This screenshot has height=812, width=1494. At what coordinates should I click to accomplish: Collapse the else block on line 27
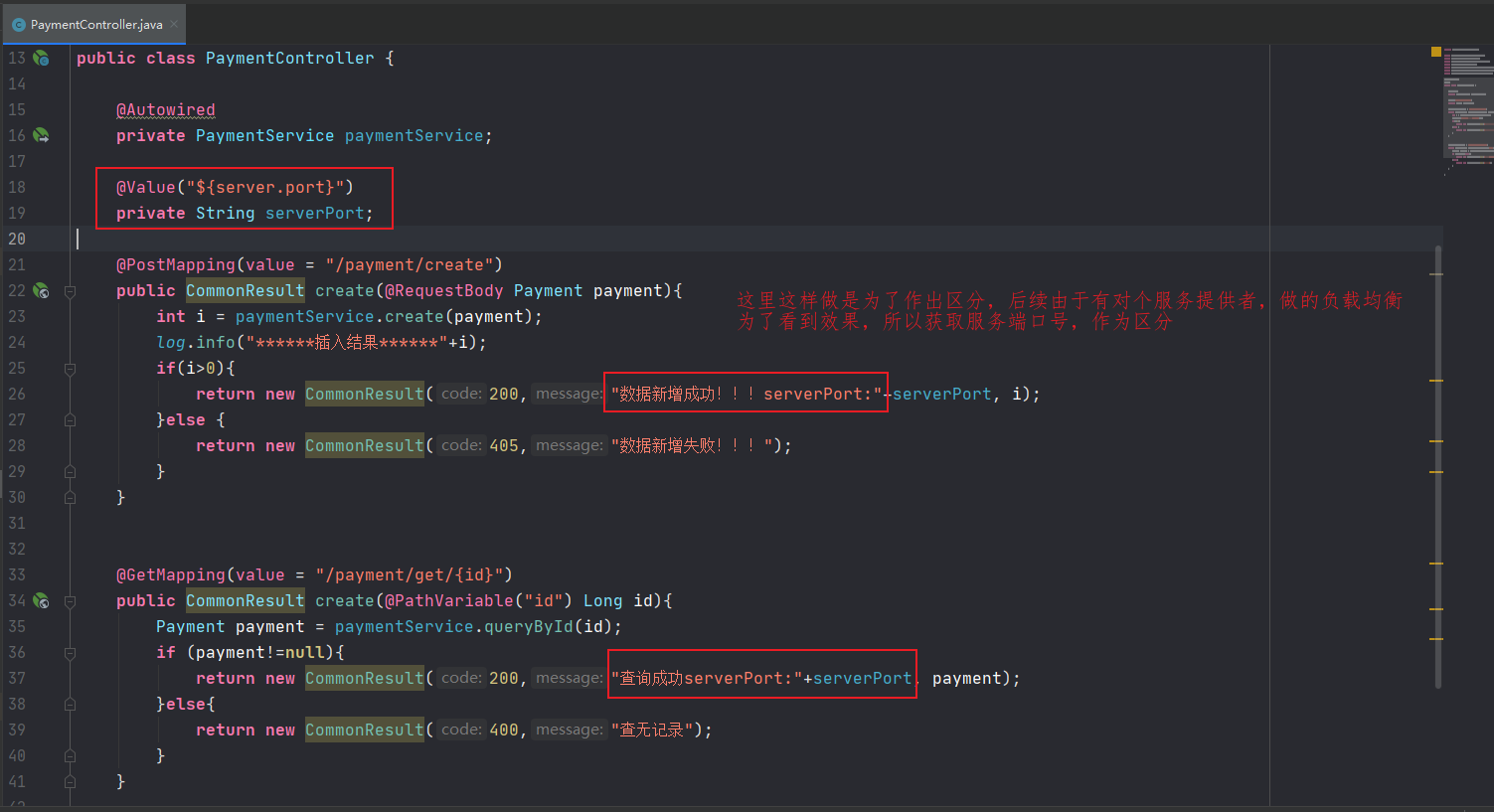(x=70, y=420)
